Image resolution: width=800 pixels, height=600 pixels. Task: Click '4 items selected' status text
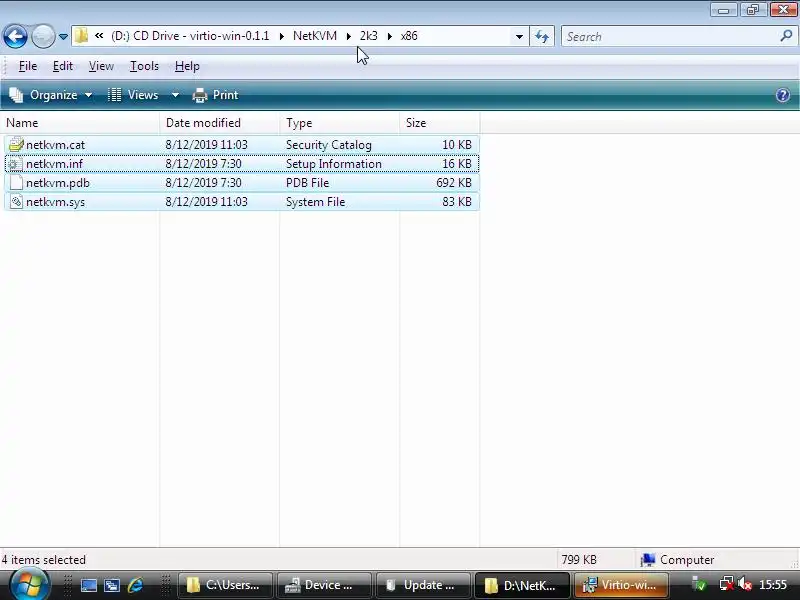point(43,560)
